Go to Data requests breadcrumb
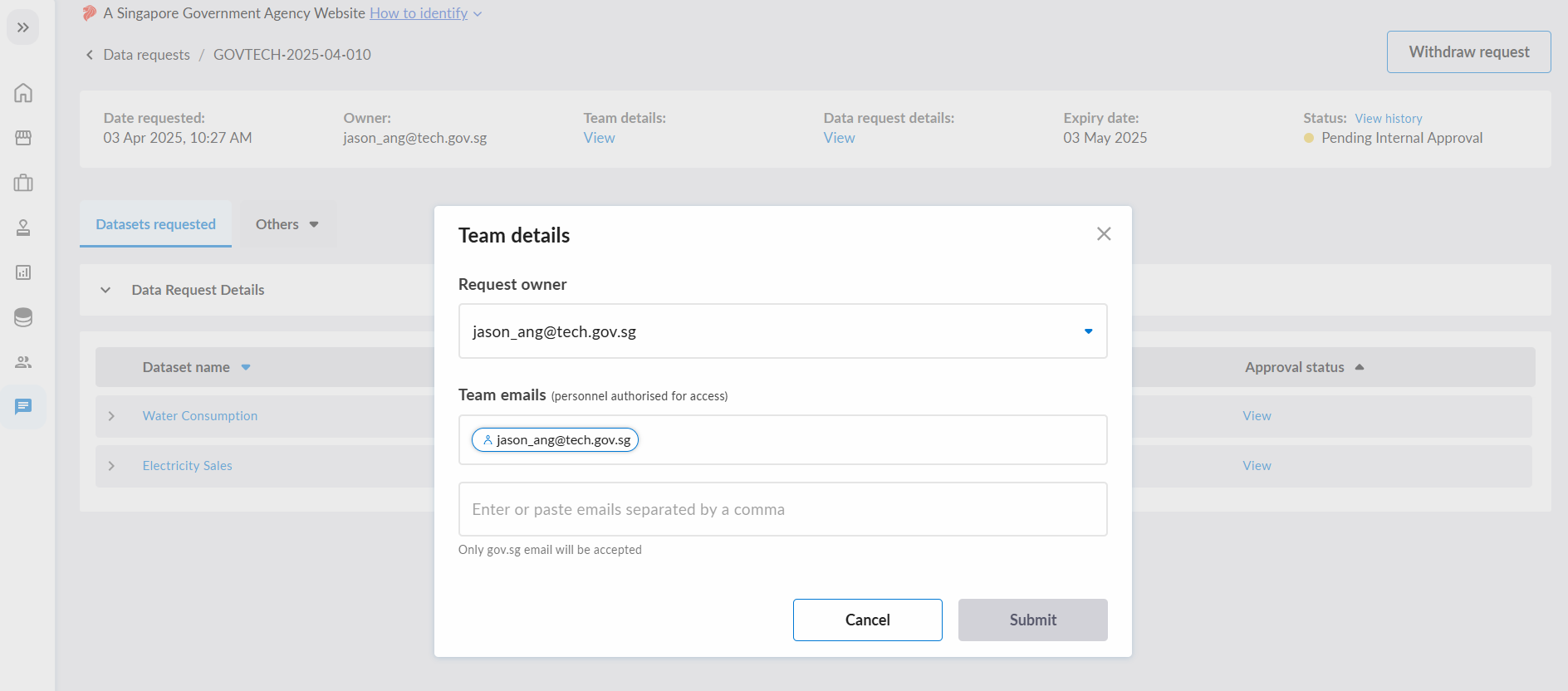Screen dimensions: 1568x691 click(x=146, y=55)
